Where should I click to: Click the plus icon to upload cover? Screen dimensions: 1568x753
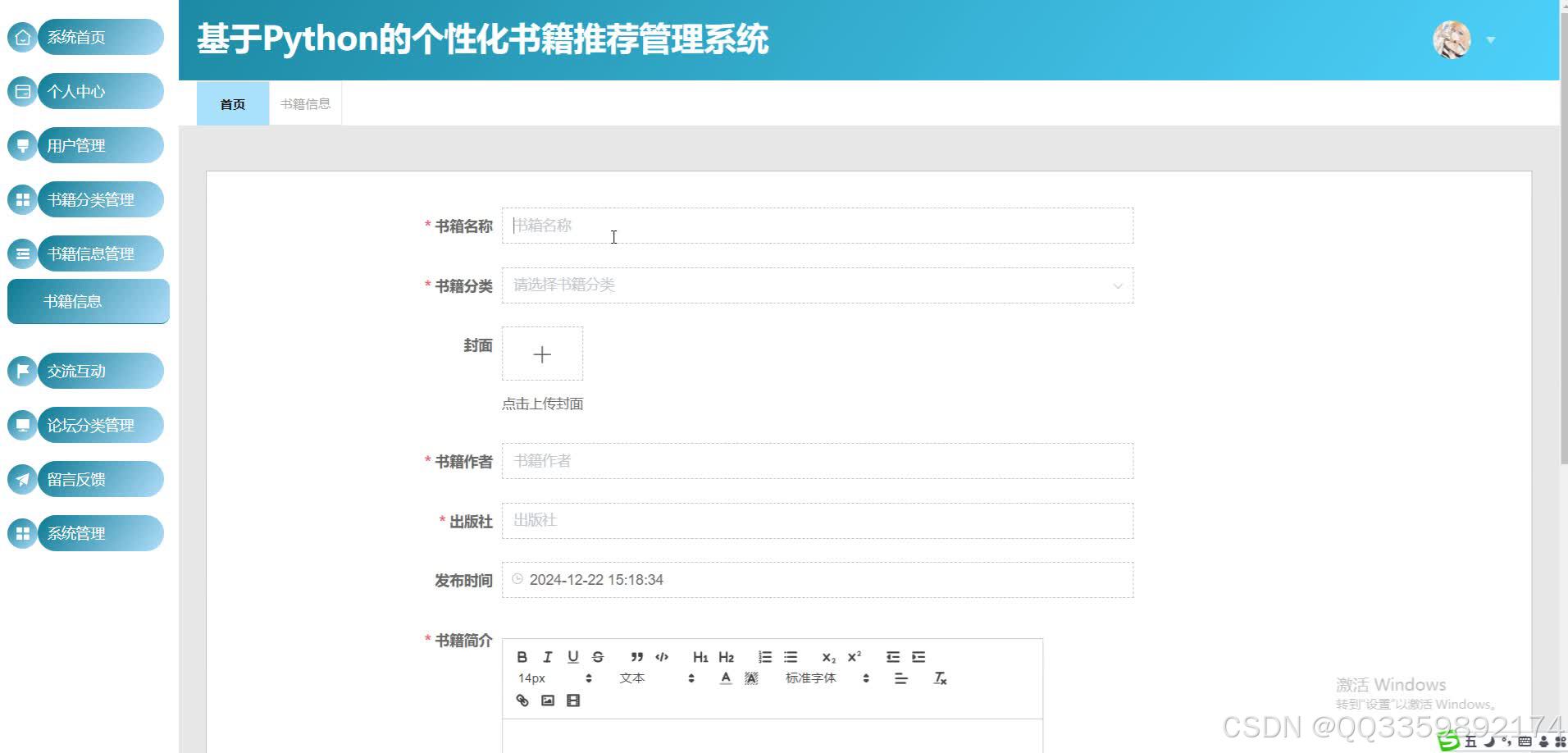pos(541,354)
